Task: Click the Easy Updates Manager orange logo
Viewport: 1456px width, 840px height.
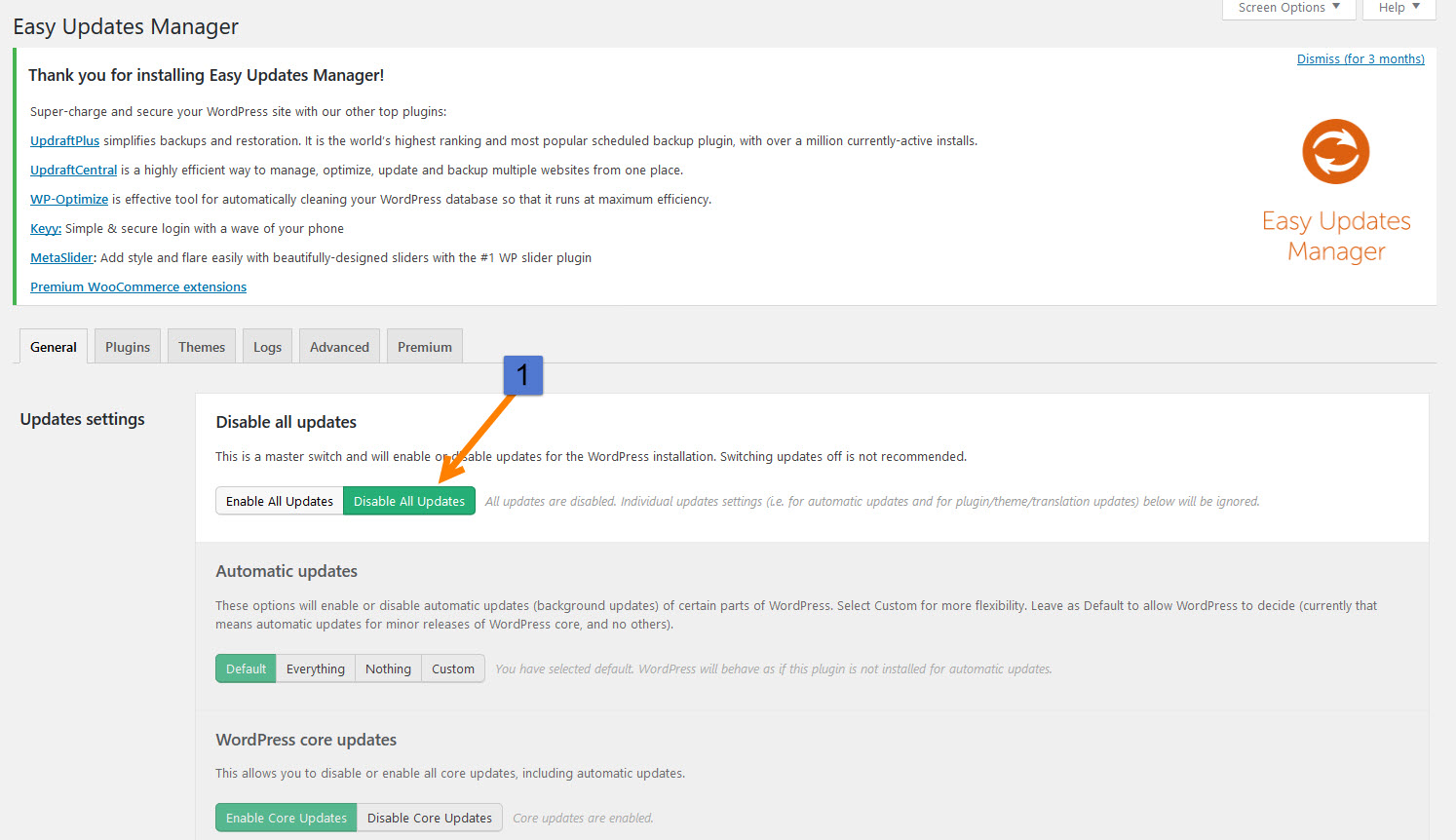Action: click(1335, 152)
